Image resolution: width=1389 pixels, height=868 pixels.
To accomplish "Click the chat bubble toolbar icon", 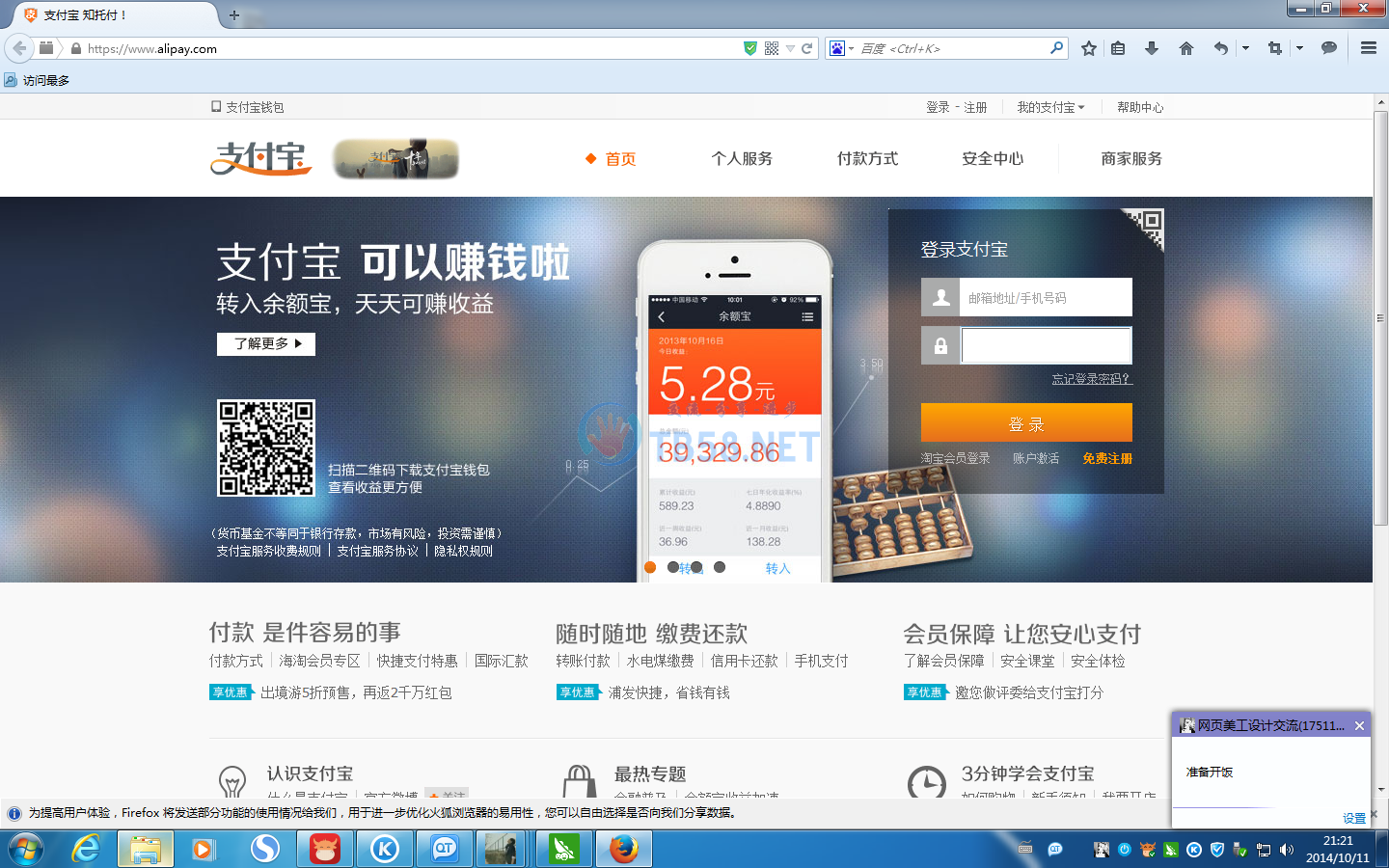I will click(1329, 48).
